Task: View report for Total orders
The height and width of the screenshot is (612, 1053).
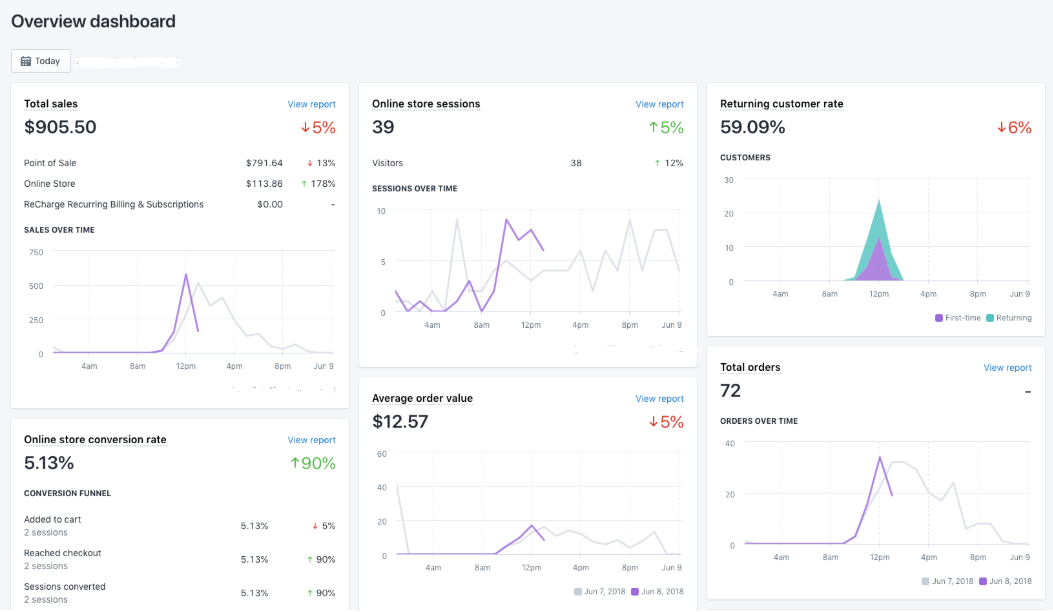Action: pyautogui.click(x=1007, y=367)
